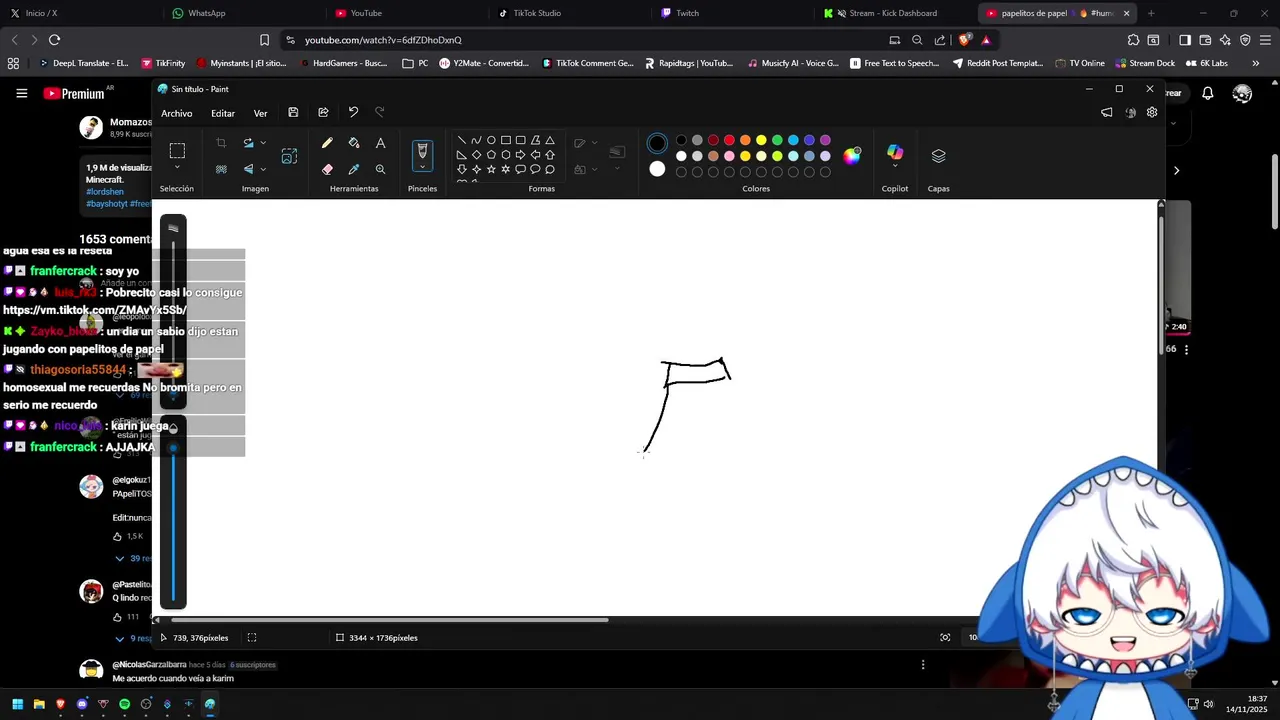Open the Flip dropdown arrow
1280x720 pixels.
263,169
